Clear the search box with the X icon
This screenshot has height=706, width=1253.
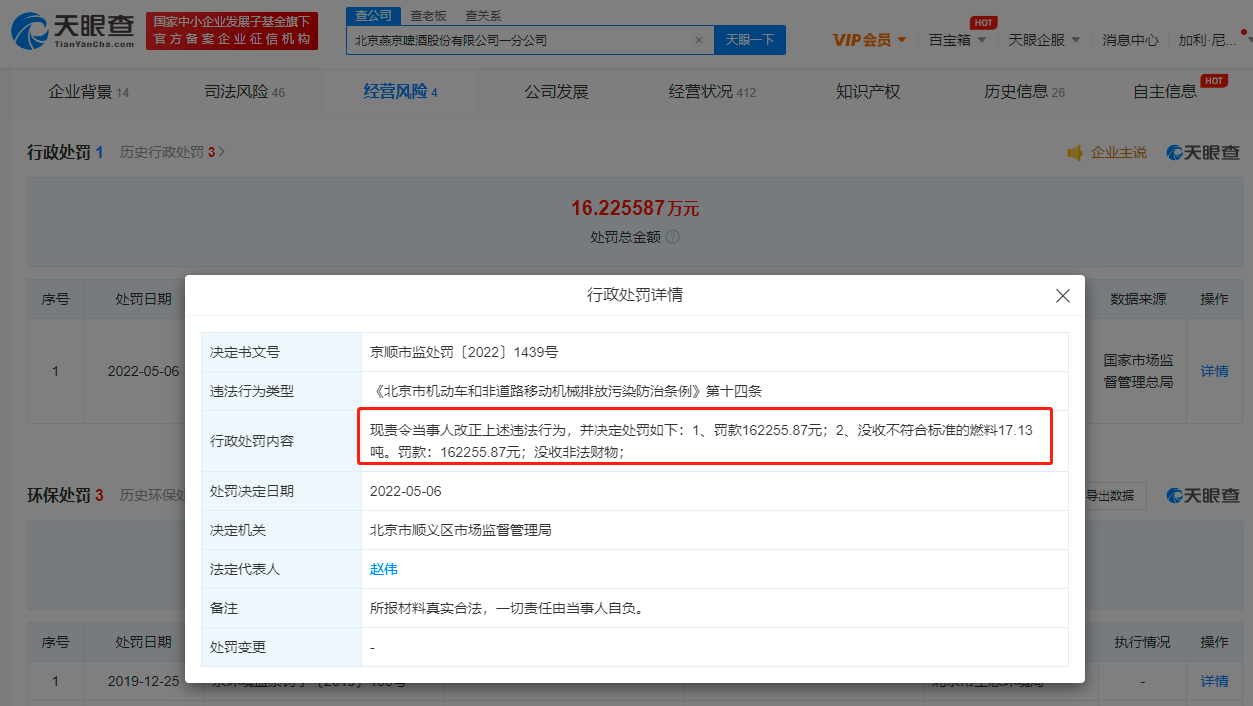699,40
